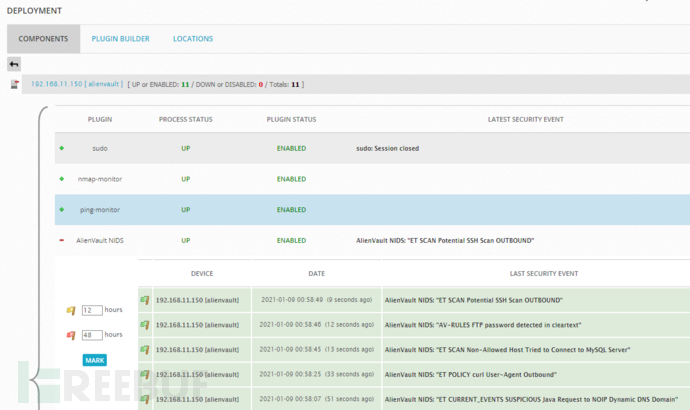Click the green flag on curl User-Agent row
690x410 pixels.
click(145, 374)
